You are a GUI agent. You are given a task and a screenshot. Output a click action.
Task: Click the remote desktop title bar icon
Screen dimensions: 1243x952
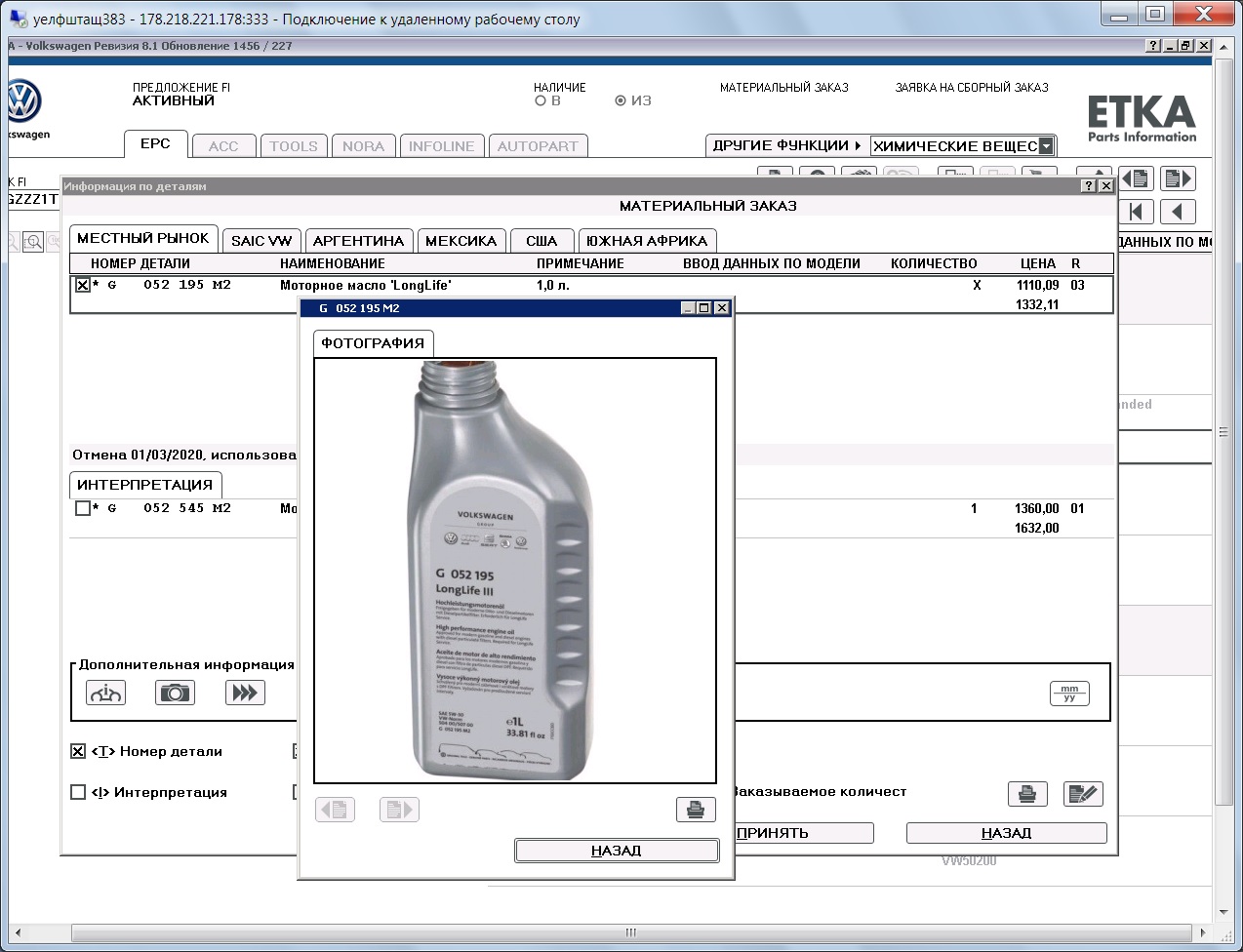(x=18, y=17)
